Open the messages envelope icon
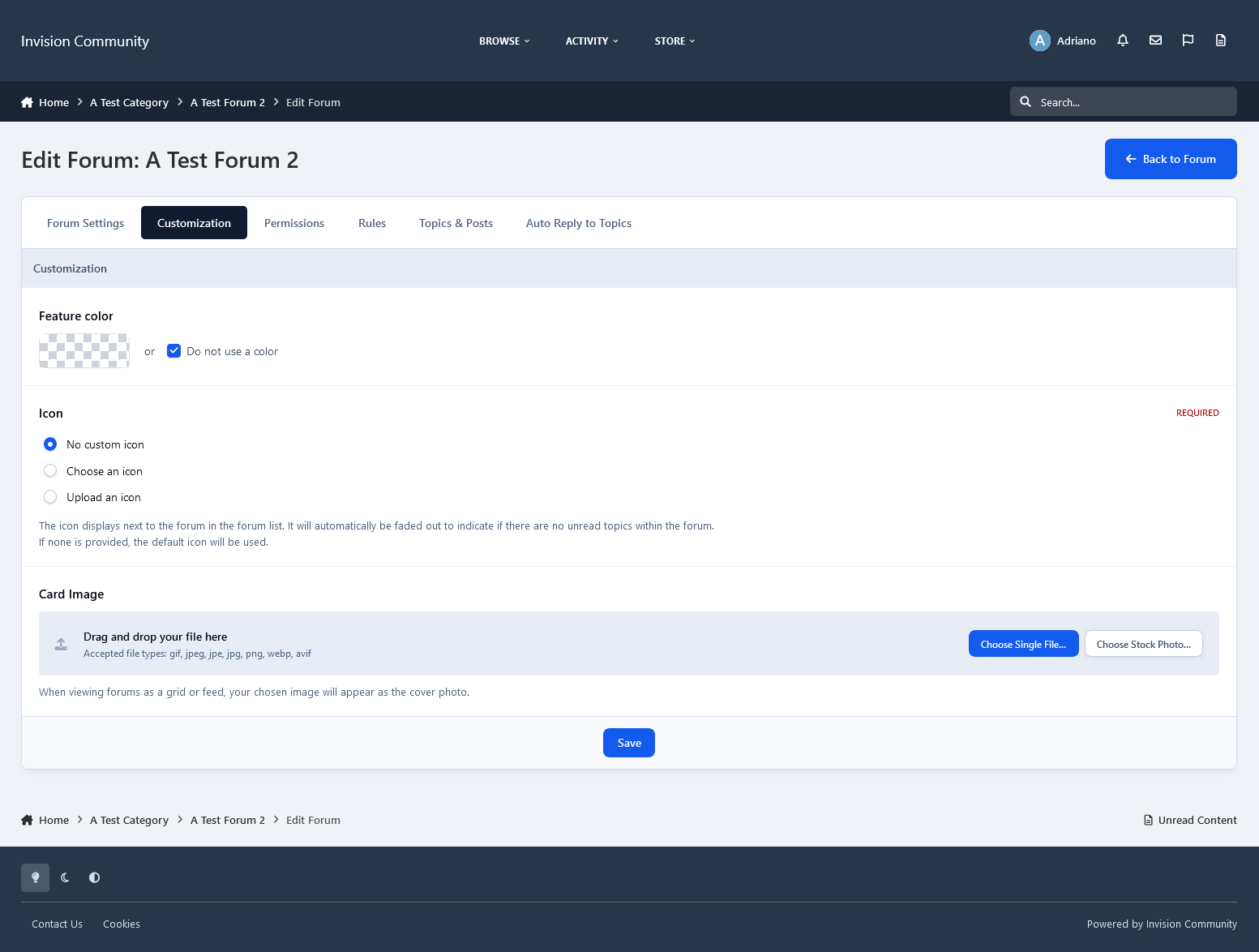The image size is (1259, 952). click(x=1155, y=41)
